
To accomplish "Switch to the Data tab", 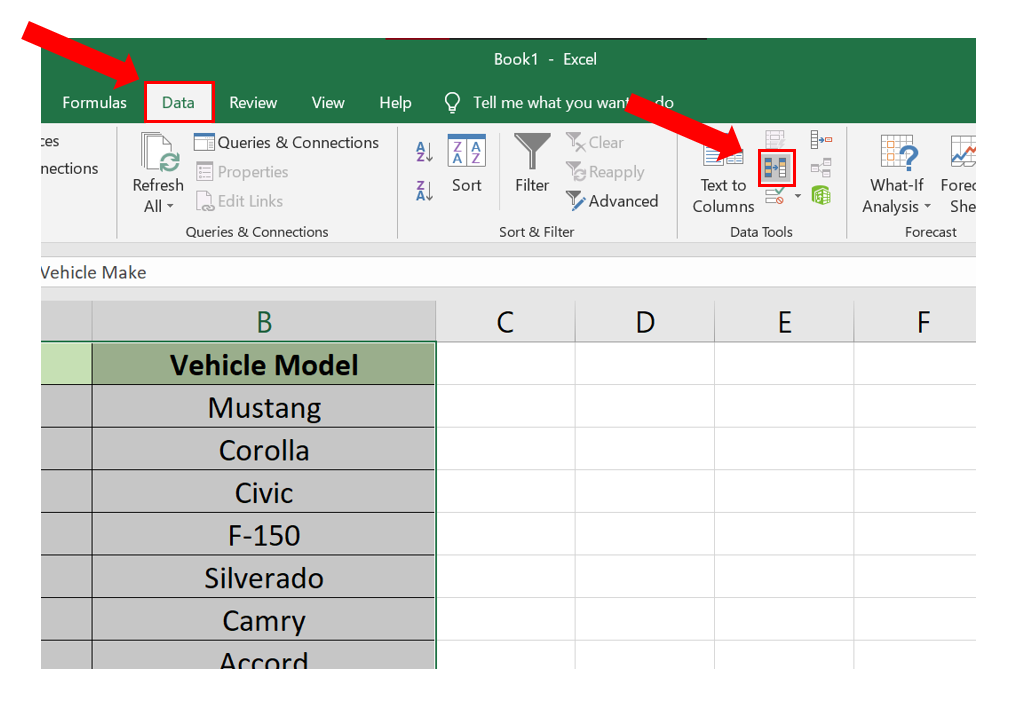I will [x=178, y=102].
